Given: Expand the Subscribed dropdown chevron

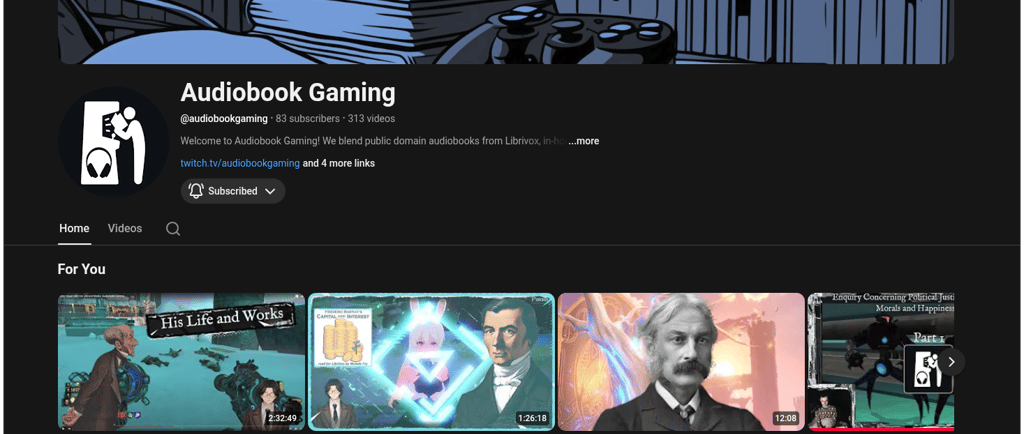Looking at the screenshot, I should click(x=270, y=191).
